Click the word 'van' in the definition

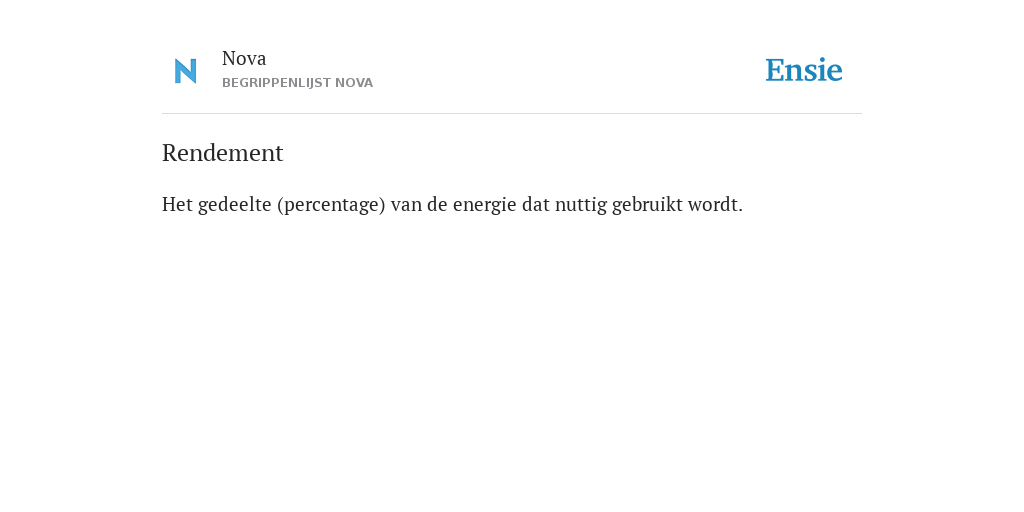[x=406, y=205]
